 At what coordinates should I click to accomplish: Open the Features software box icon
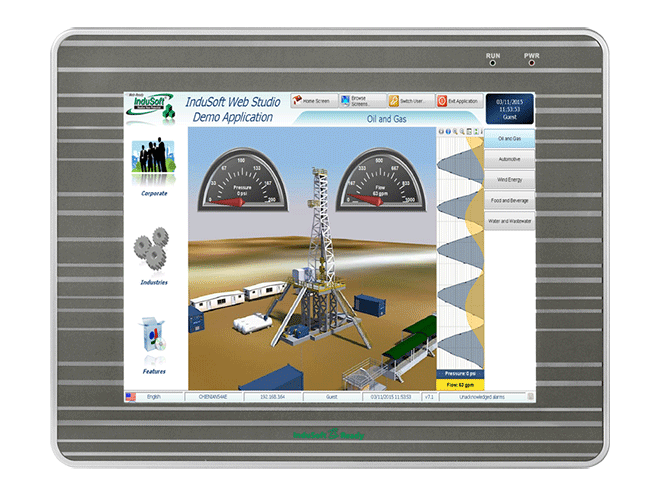point(152,336)
